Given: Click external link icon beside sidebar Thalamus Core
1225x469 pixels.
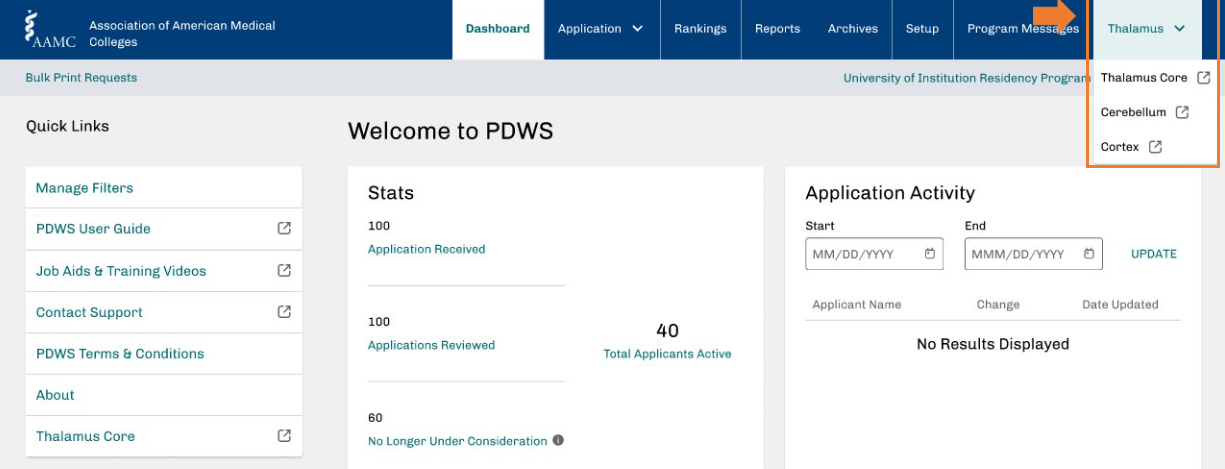Looking at the screenshot, I should tap(284, 436).
